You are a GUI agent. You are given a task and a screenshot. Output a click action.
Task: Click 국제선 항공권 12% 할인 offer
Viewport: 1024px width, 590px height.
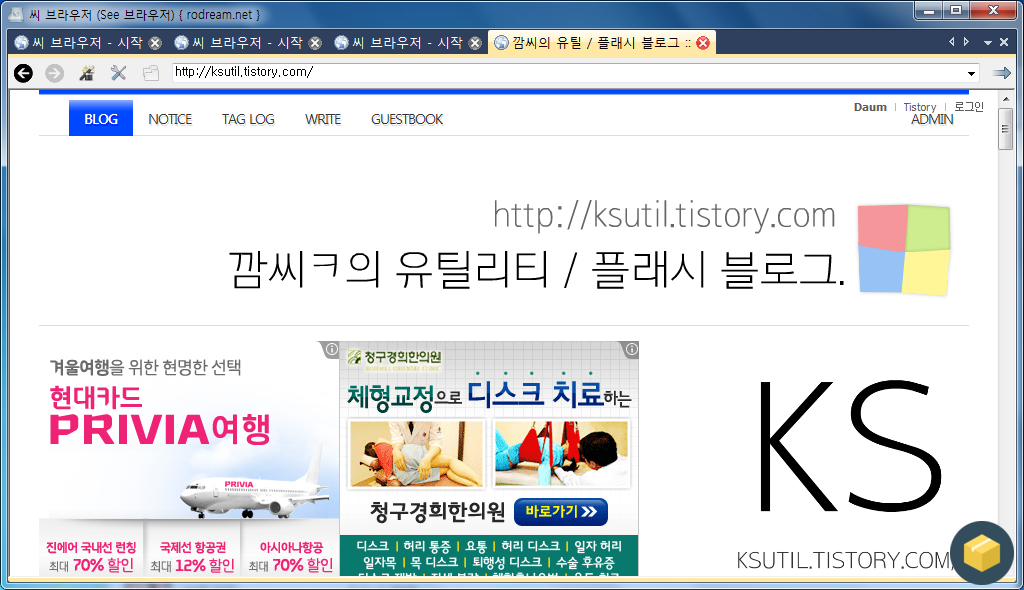tap(192, 556)
